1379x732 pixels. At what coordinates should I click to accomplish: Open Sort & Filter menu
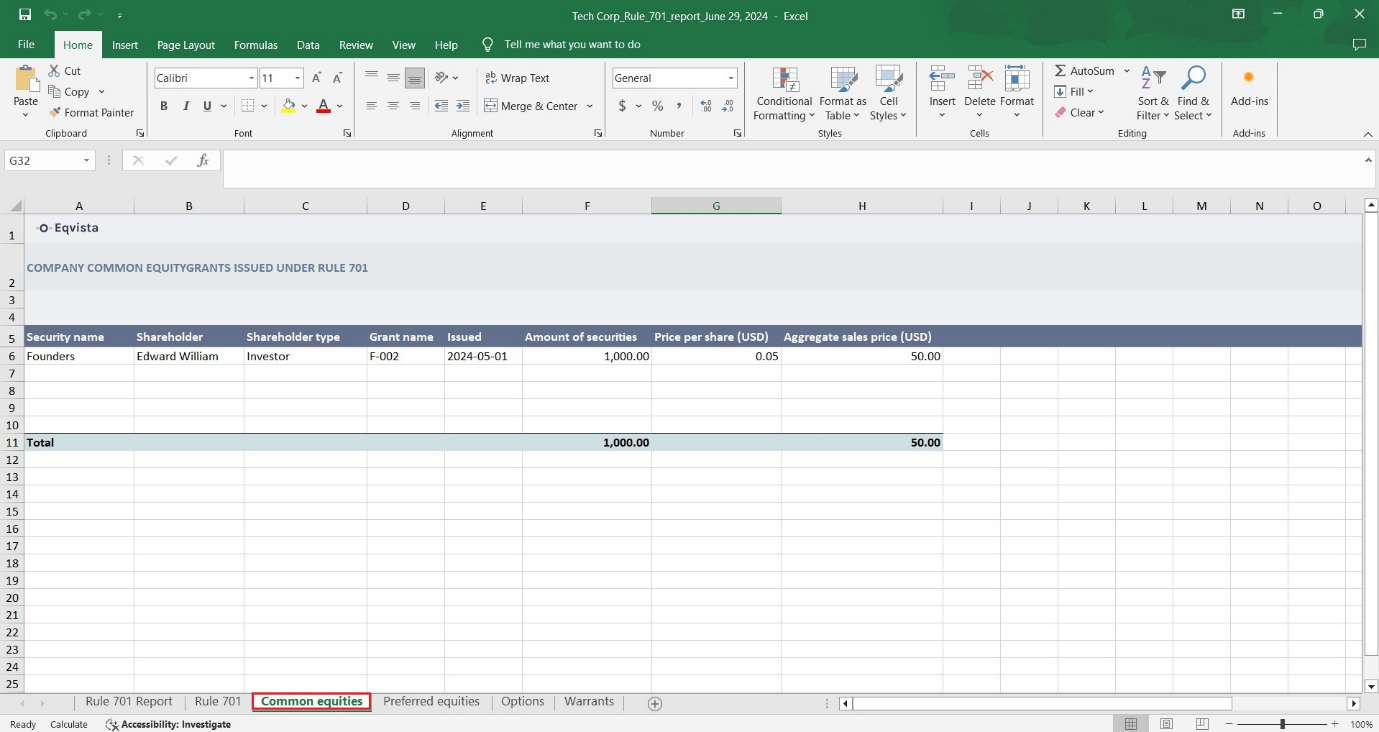click(x=1153, y=94)
